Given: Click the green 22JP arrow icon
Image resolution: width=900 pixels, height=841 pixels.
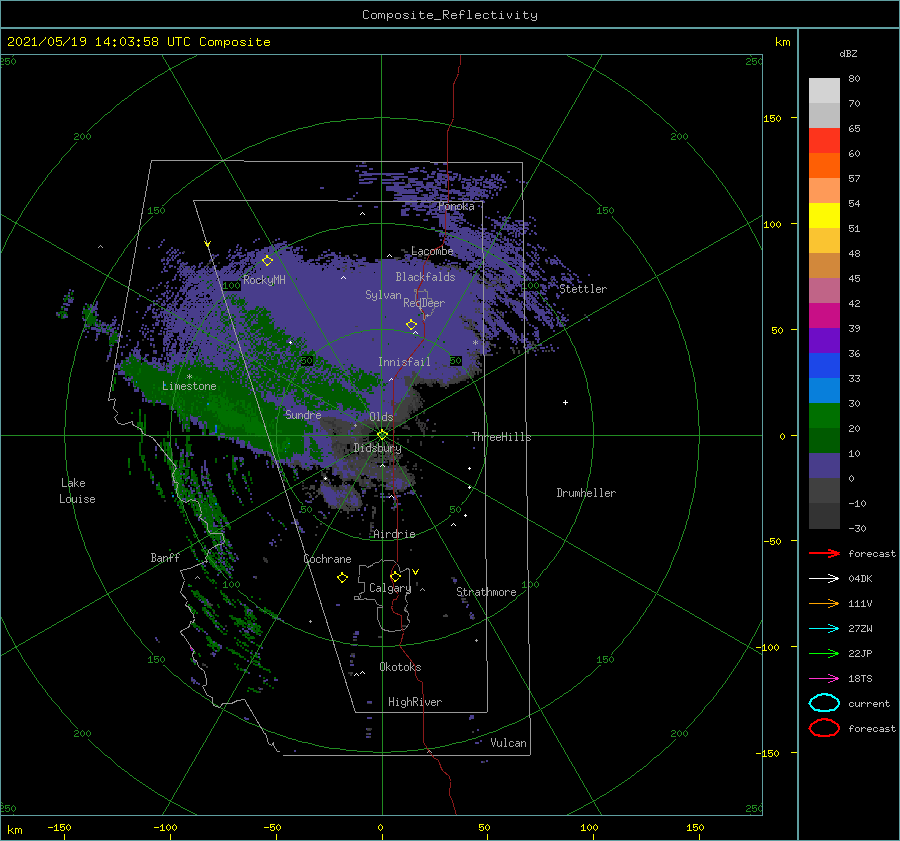Looking at the screenshot, I should (x=824, y=653).
